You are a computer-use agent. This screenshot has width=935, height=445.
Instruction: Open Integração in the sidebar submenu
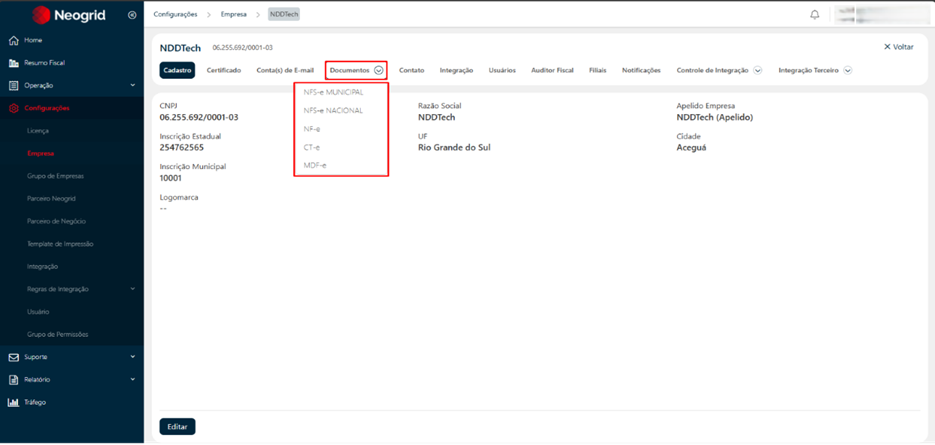click(42, 266)
